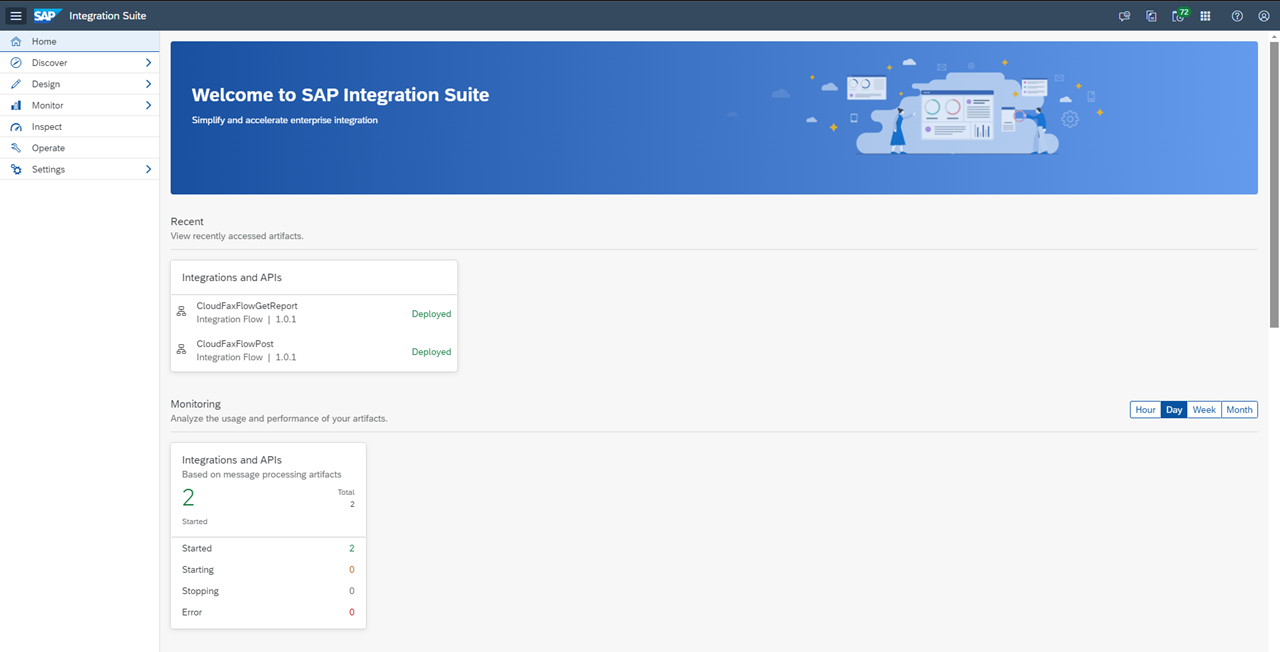
Task: Expand the Settings menu chevron
Action: pyautogui.click(x=148, y=170)
